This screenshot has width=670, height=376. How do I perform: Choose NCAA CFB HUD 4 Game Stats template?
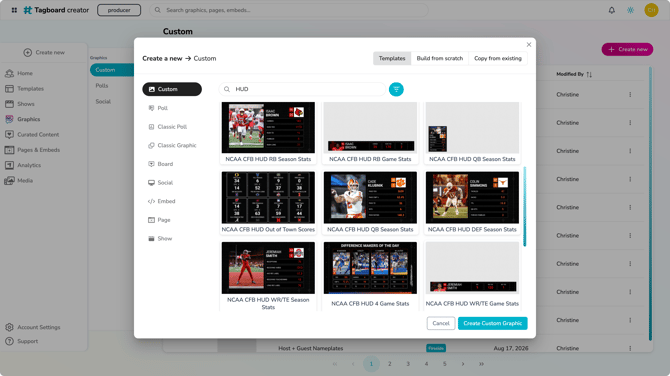coord(370,275)
